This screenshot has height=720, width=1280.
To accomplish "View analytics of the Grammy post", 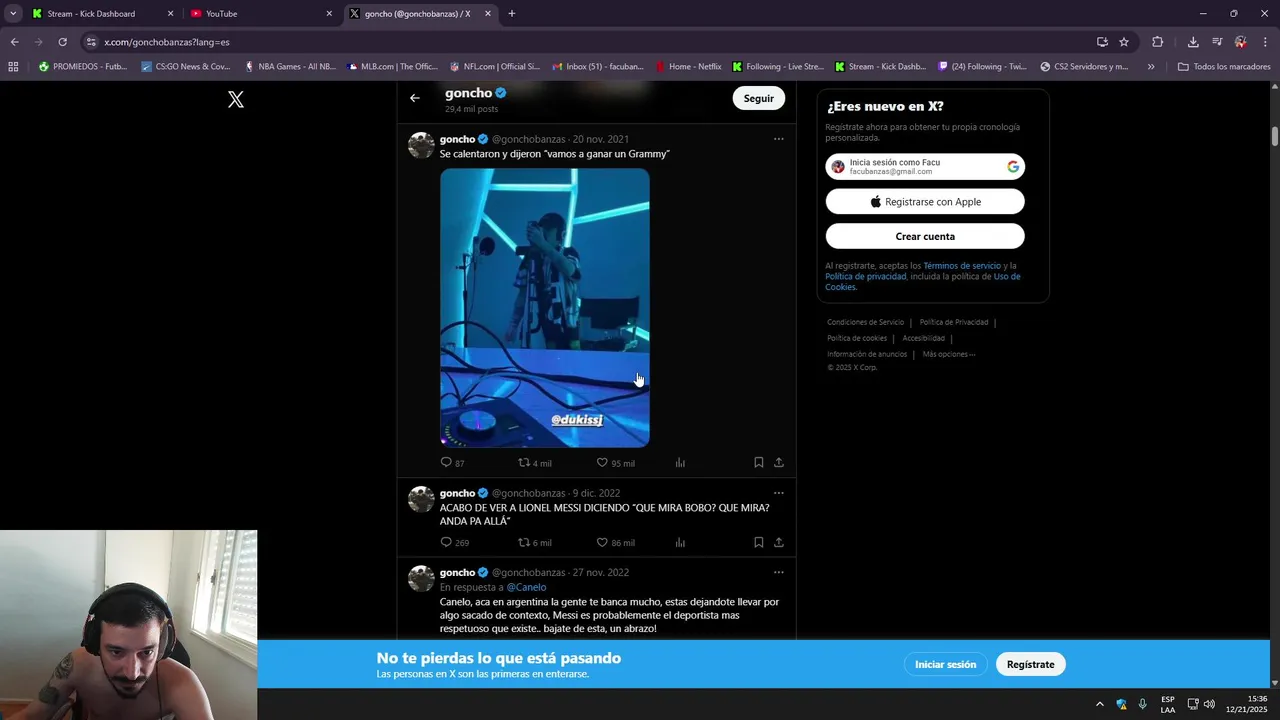I will coord(680,462).
